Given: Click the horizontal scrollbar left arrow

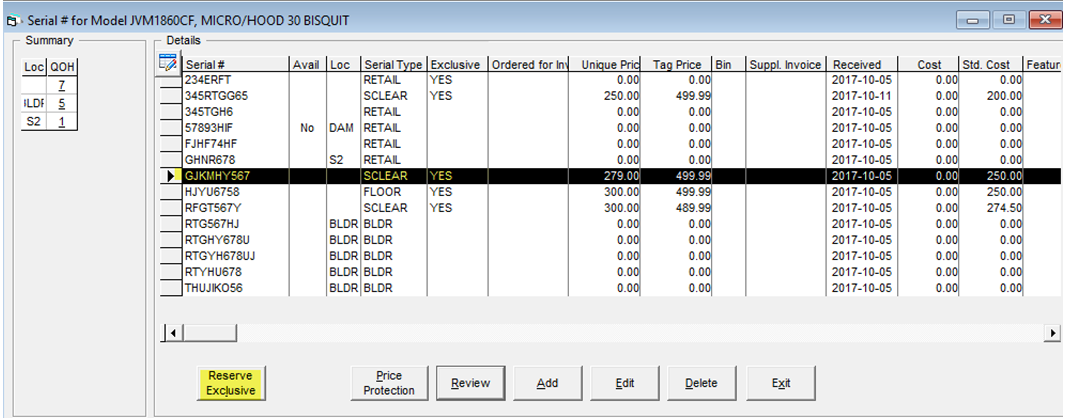Looking at the screenshot, I should coord(173,333).
